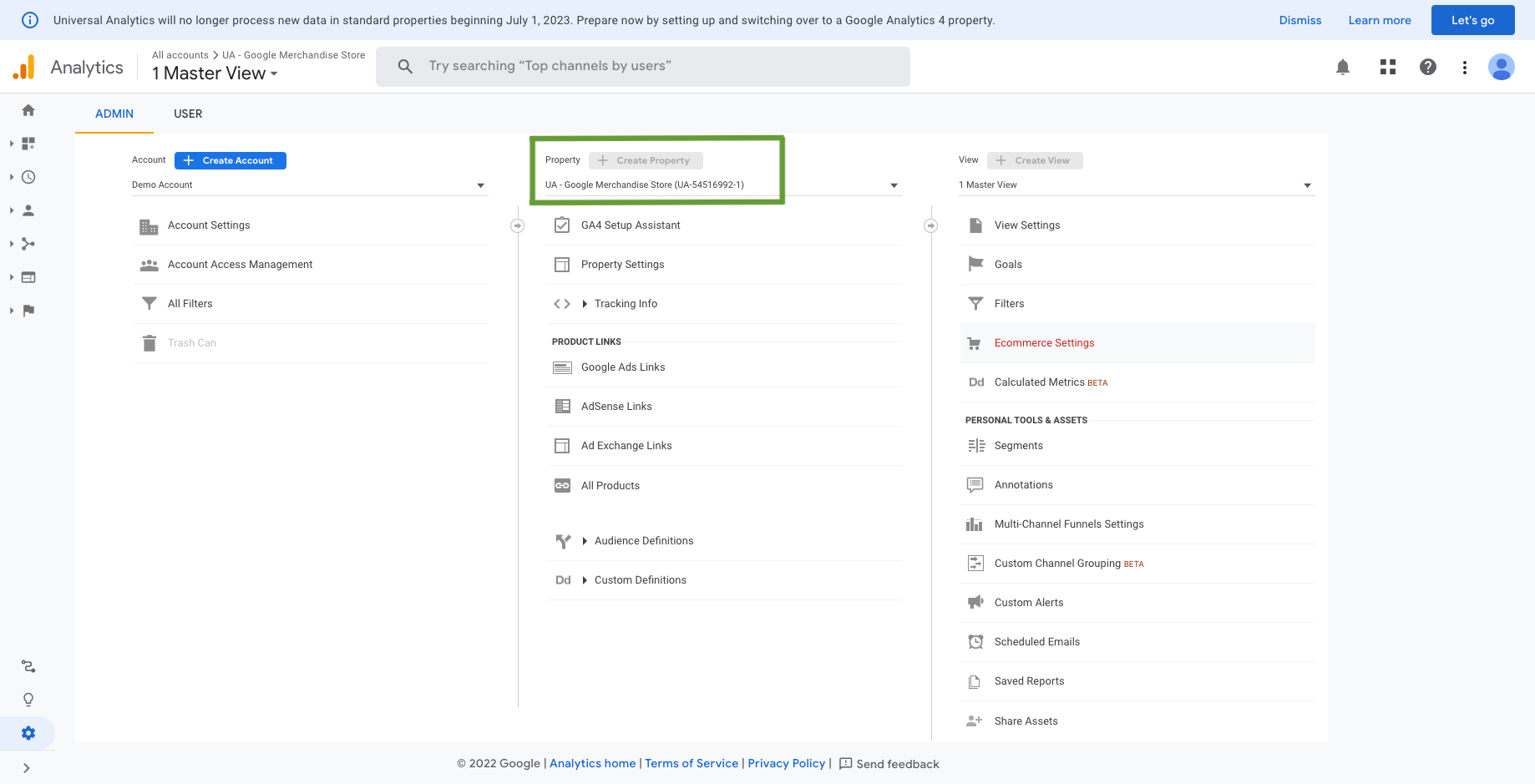This screenshot has height=784, width=1535.
Task: Click the Learn more link
Action: [x=1380, y=20]
